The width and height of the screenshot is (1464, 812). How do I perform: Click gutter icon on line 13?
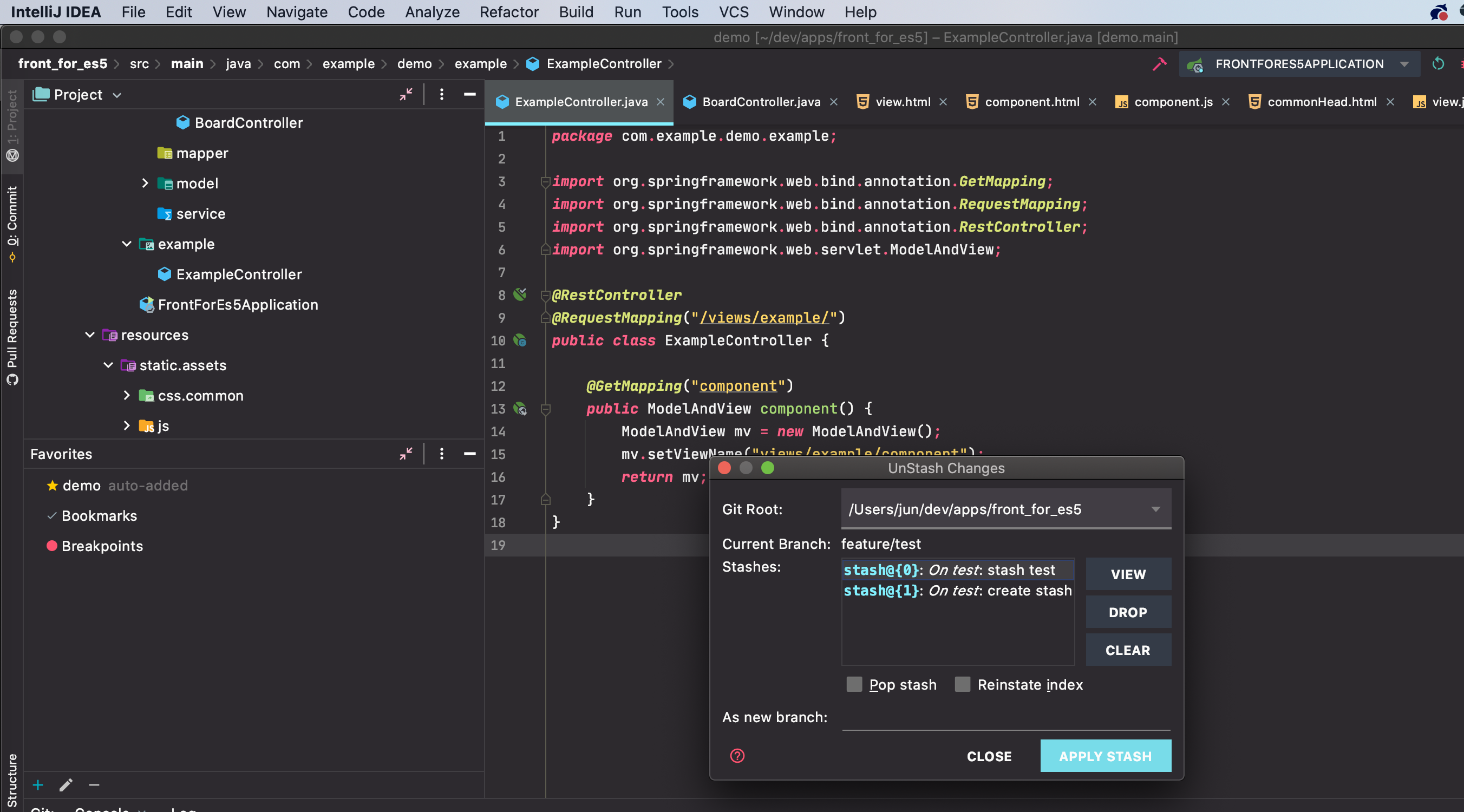(519, 408)
